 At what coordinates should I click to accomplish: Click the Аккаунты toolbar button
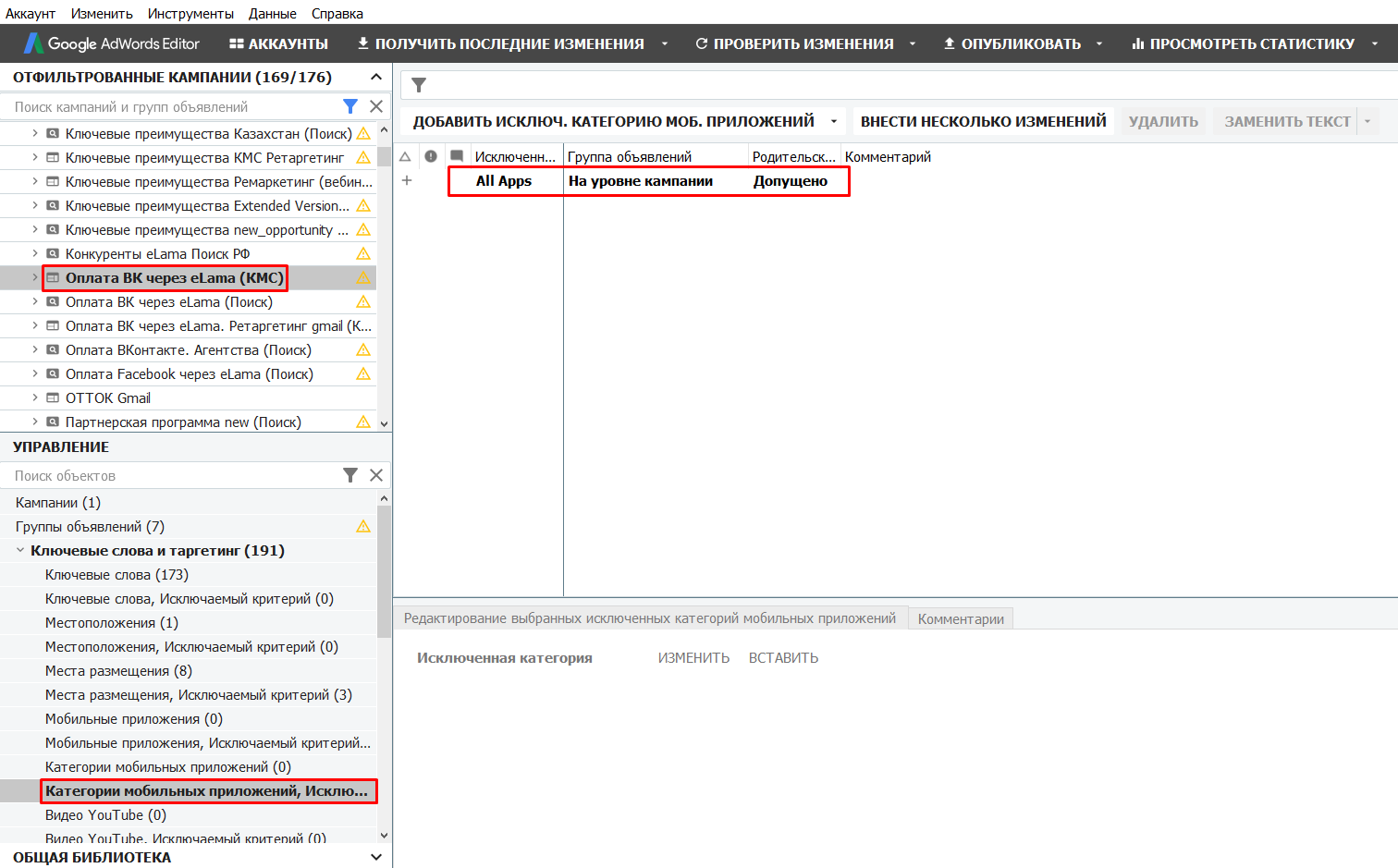[278, 43]
